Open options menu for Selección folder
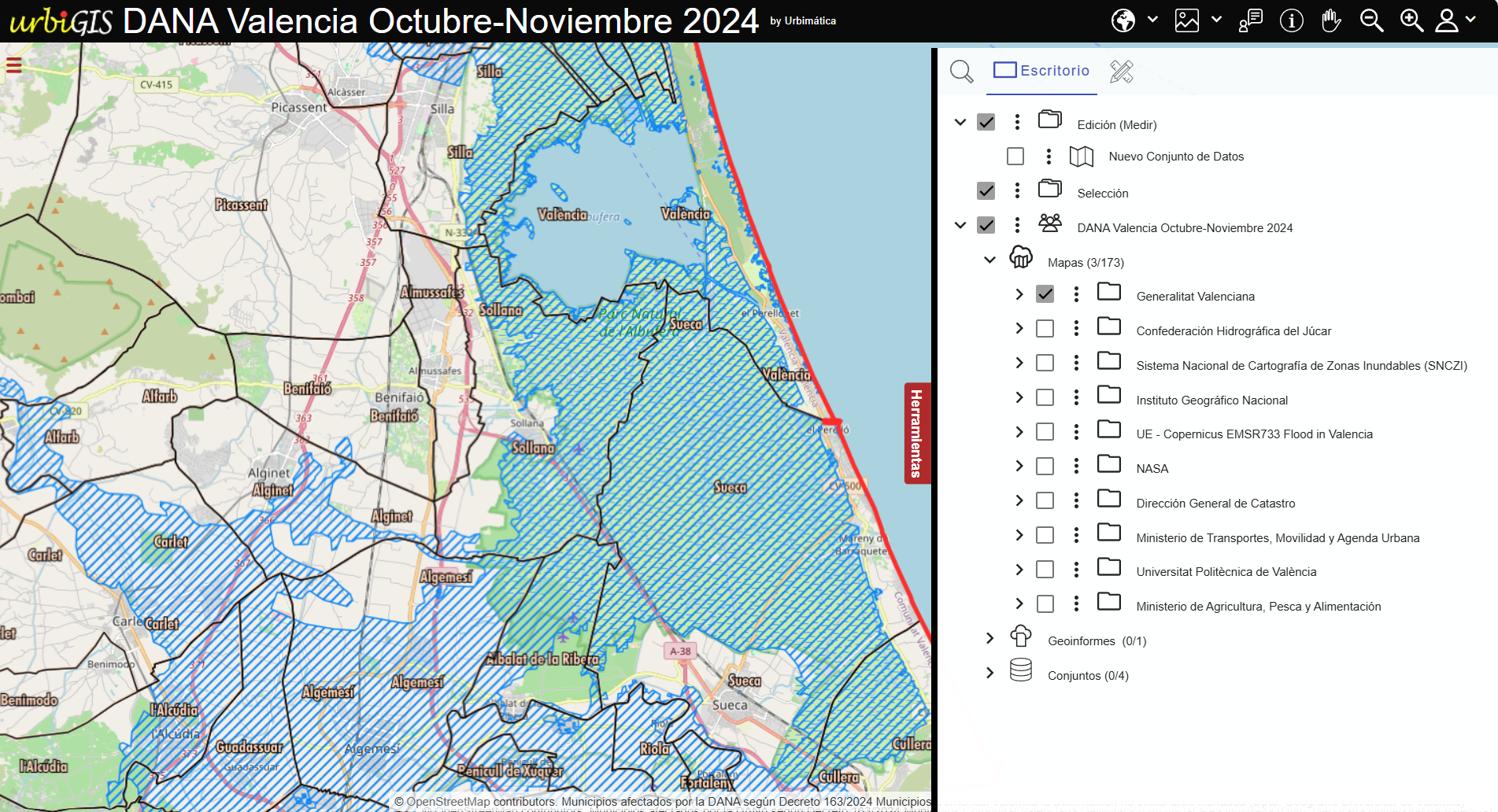 (x=1017, y=190)
